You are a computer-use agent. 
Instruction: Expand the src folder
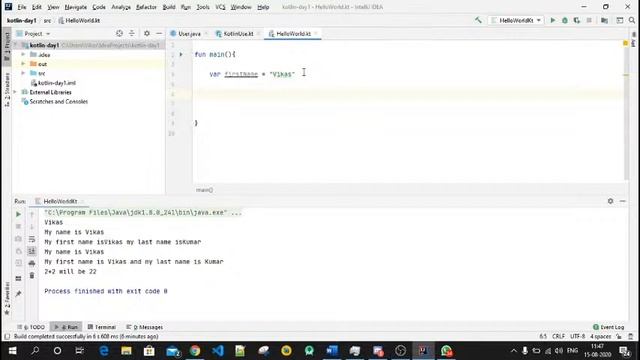coord(23,73)
